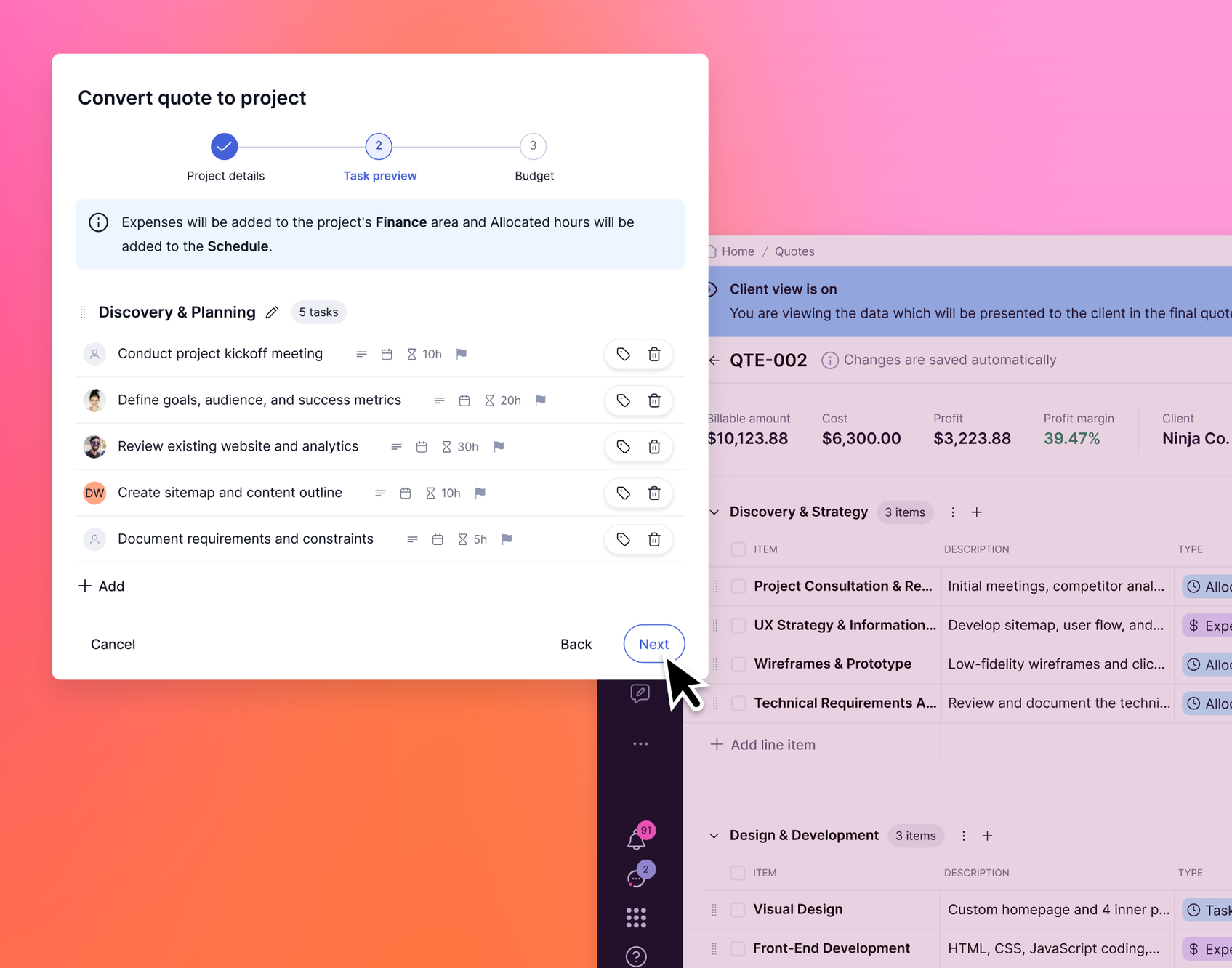Open chat messages icon with badge 2

click(637, 879)
